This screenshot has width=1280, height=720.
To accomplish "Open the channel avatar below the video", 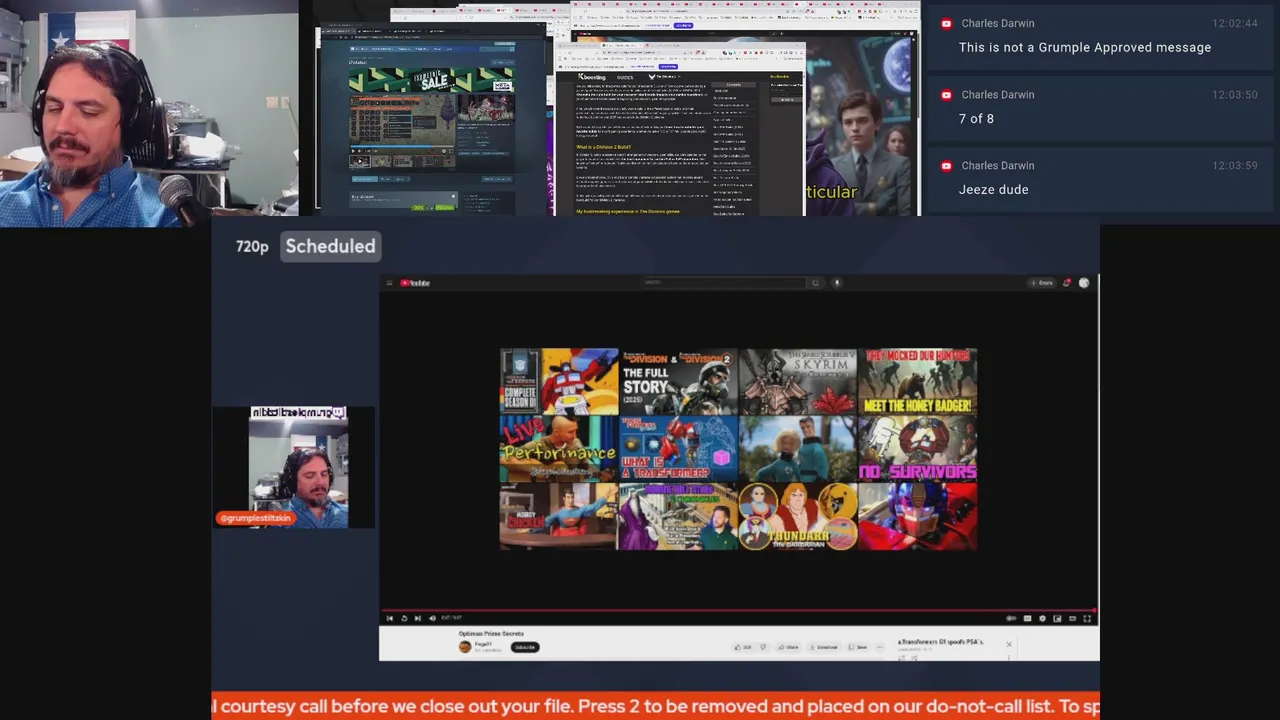I will pyautogui.click(x=465, y=647).
